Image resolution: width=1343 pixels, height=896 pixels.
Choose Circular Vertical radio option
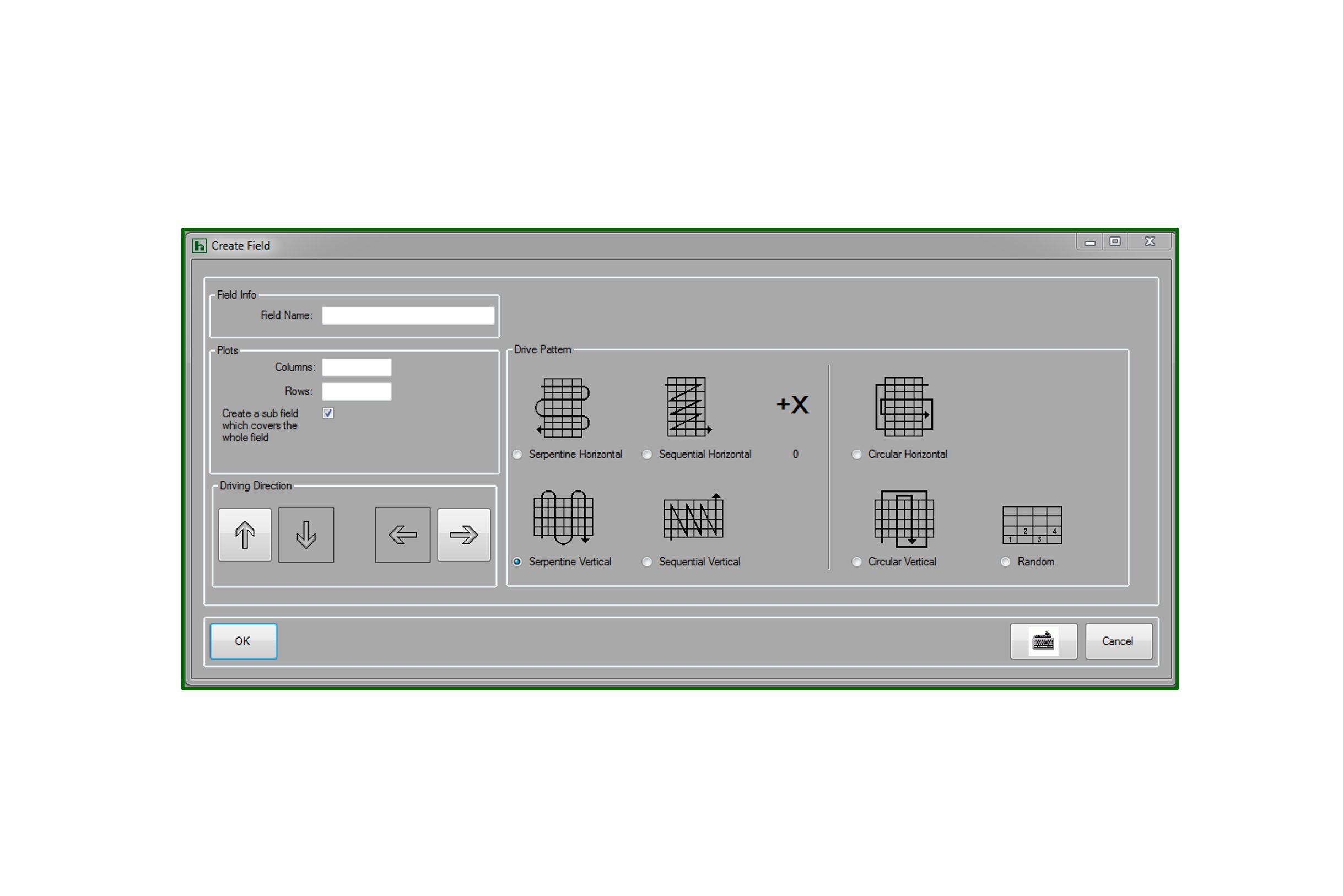click(x=856, y=562)
